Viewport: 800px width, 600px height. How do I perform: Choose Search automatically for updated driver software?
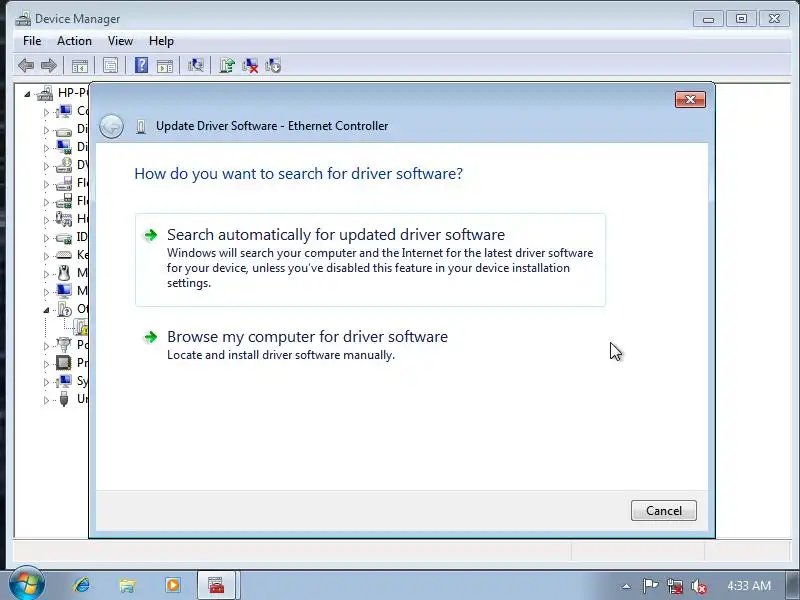click(x=370, y=260)
